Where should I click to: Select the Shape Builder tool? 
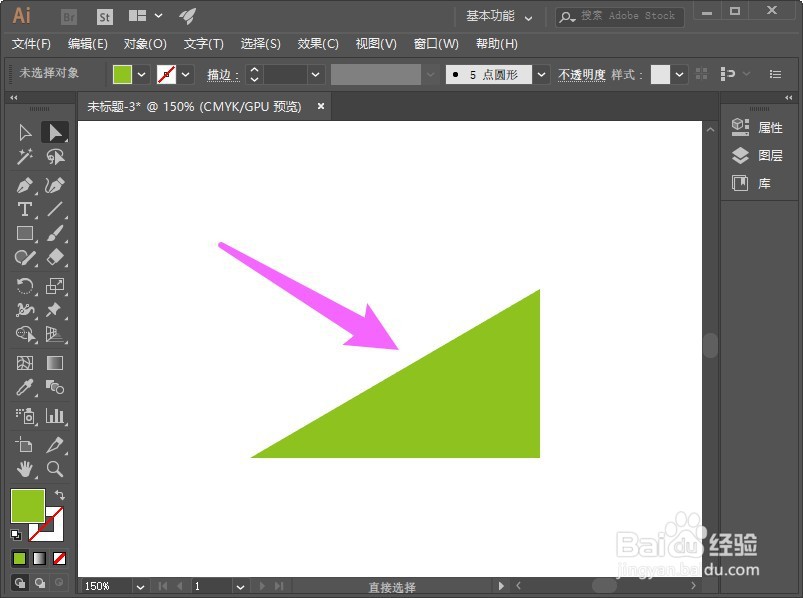pos(25,334)
